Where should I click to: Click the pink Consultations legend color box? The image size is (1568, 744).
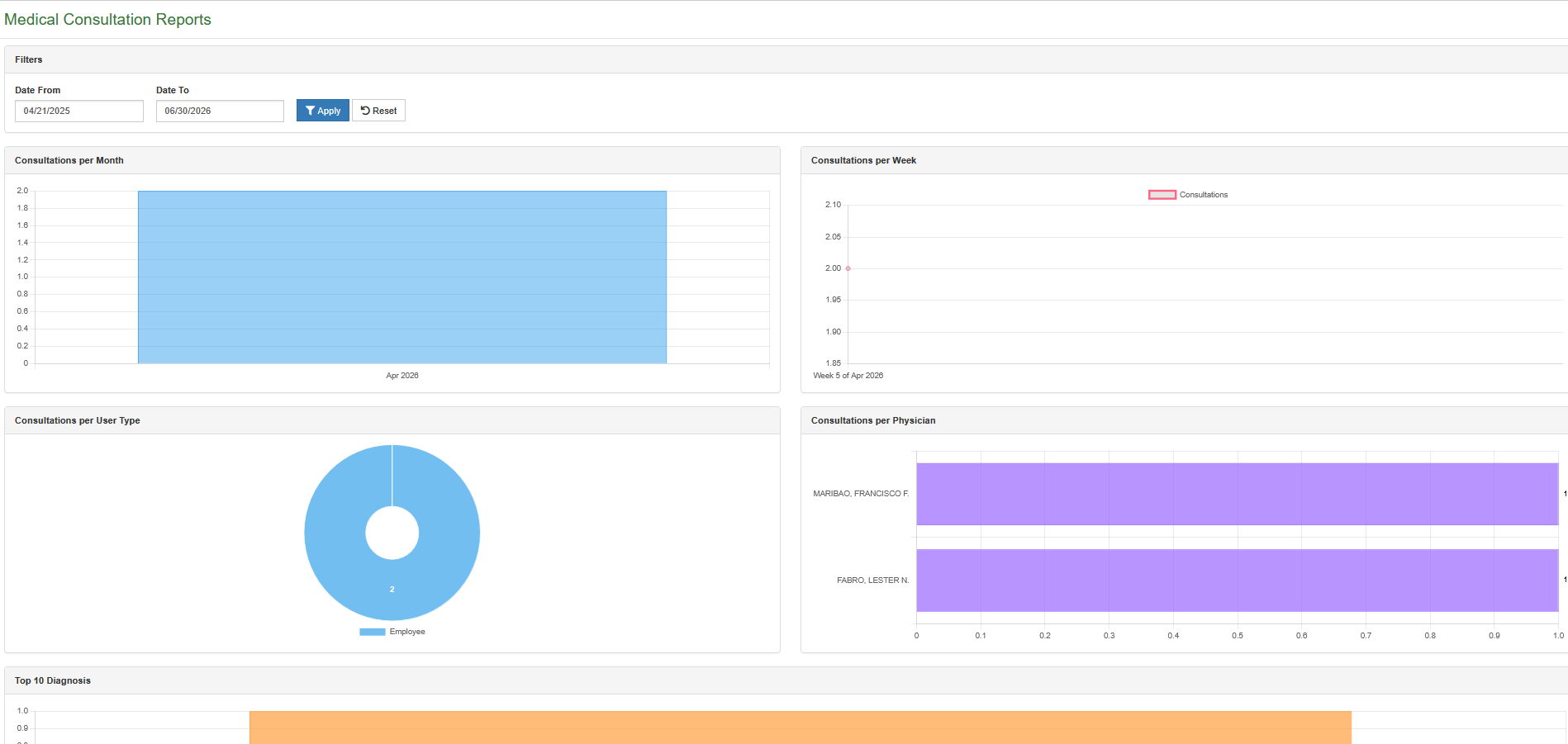[x=1162, y=195]
